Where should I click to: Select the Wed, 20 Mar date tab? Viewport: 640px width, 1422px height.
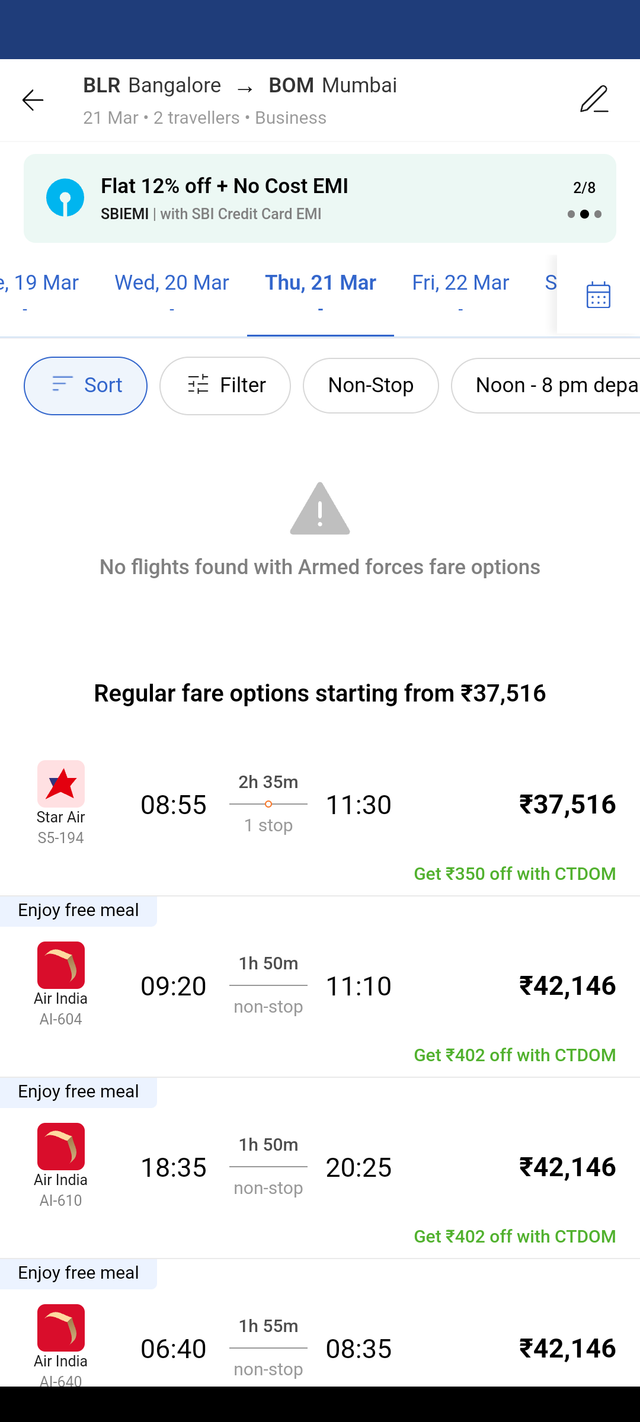172,295
